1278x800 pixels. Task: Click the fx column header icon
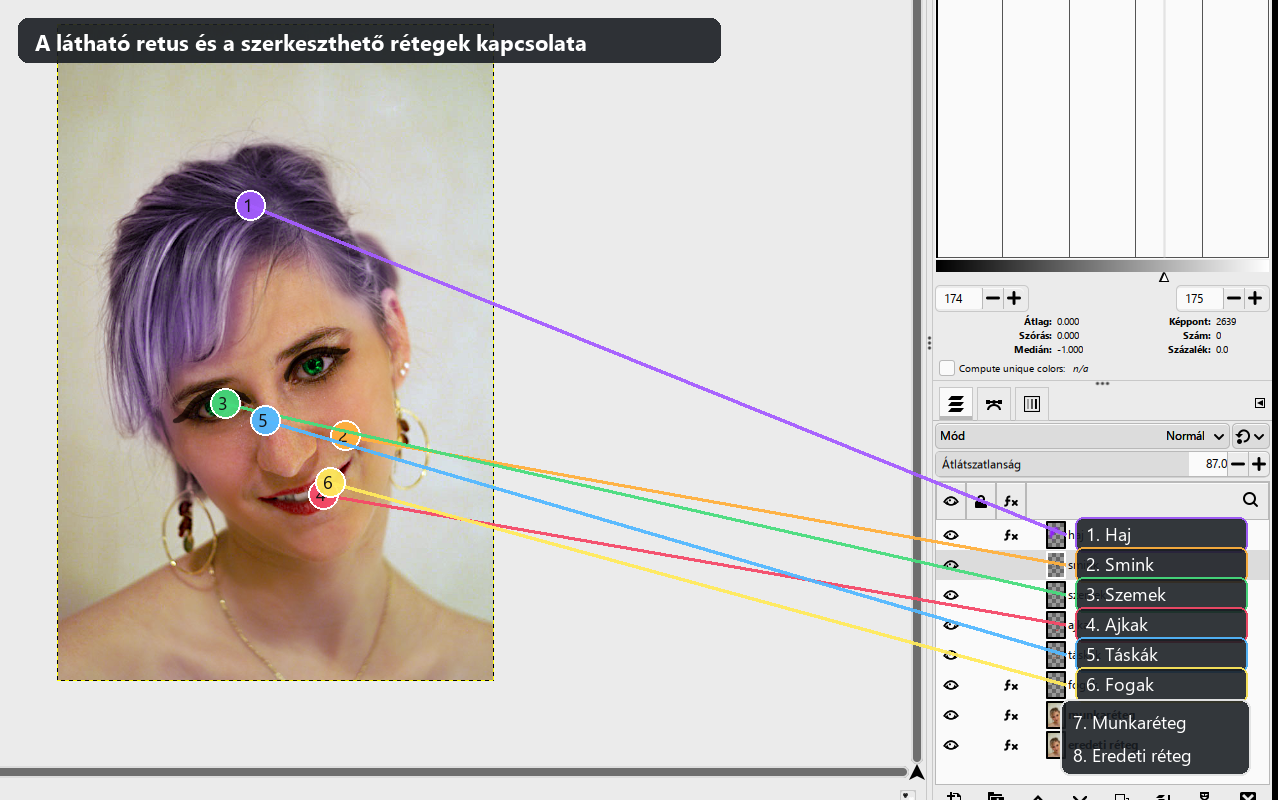(1011, 500)
